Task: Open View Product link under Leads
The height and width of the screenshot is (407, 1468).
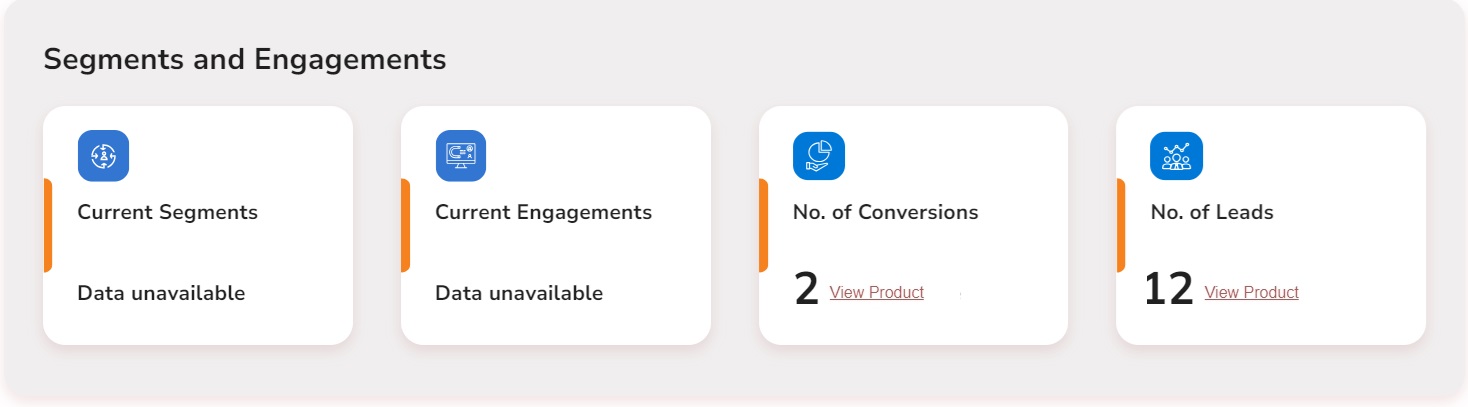Action: [x=1251, y=292]
